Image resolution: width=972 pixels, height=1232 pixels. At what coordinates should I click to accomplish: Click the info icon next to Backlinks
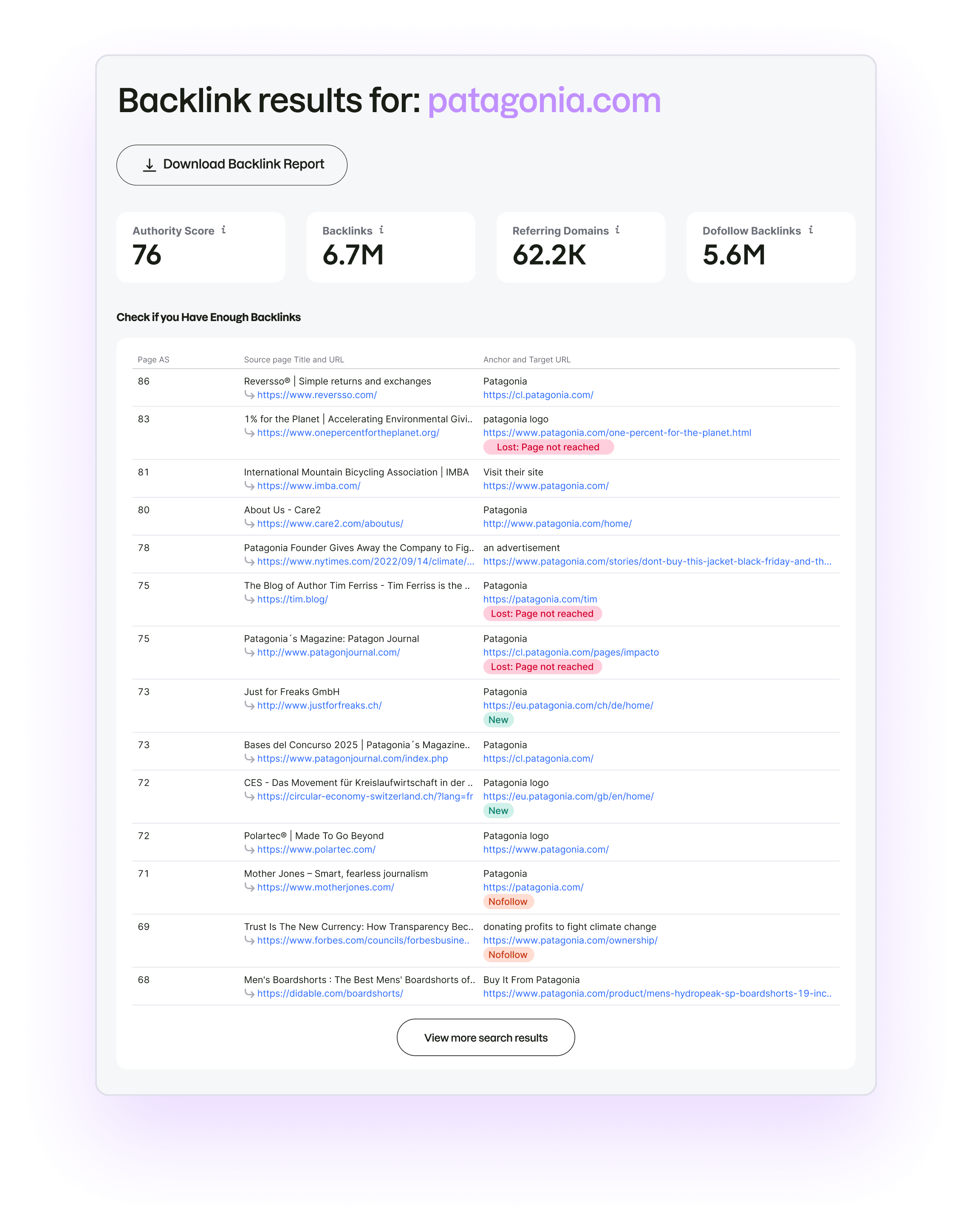(x=382, y=230)
